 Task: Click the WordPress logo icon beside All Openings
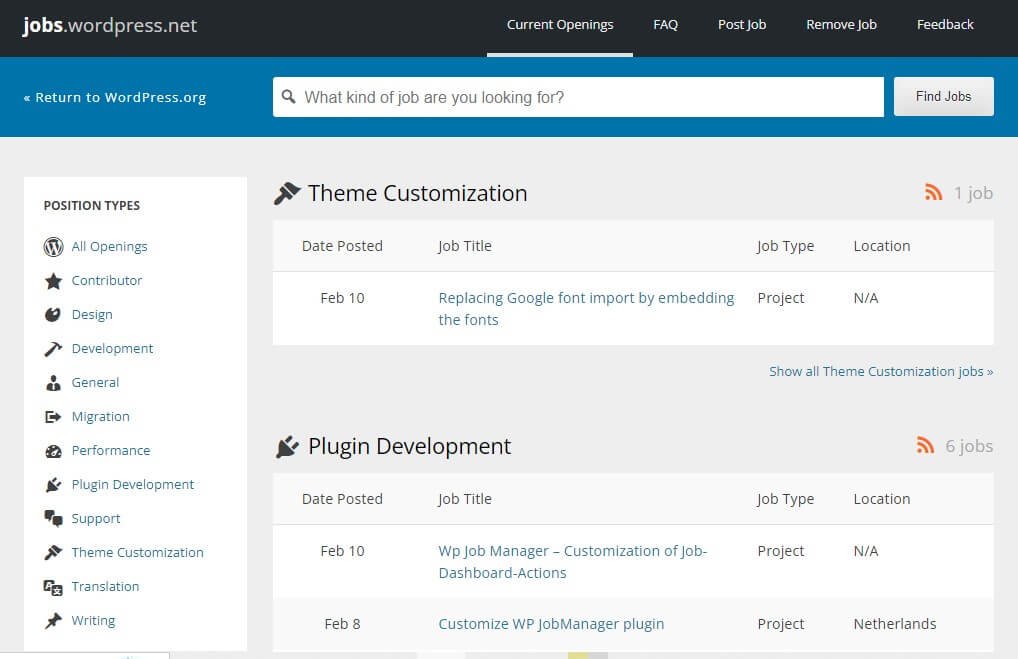[53, 247]
